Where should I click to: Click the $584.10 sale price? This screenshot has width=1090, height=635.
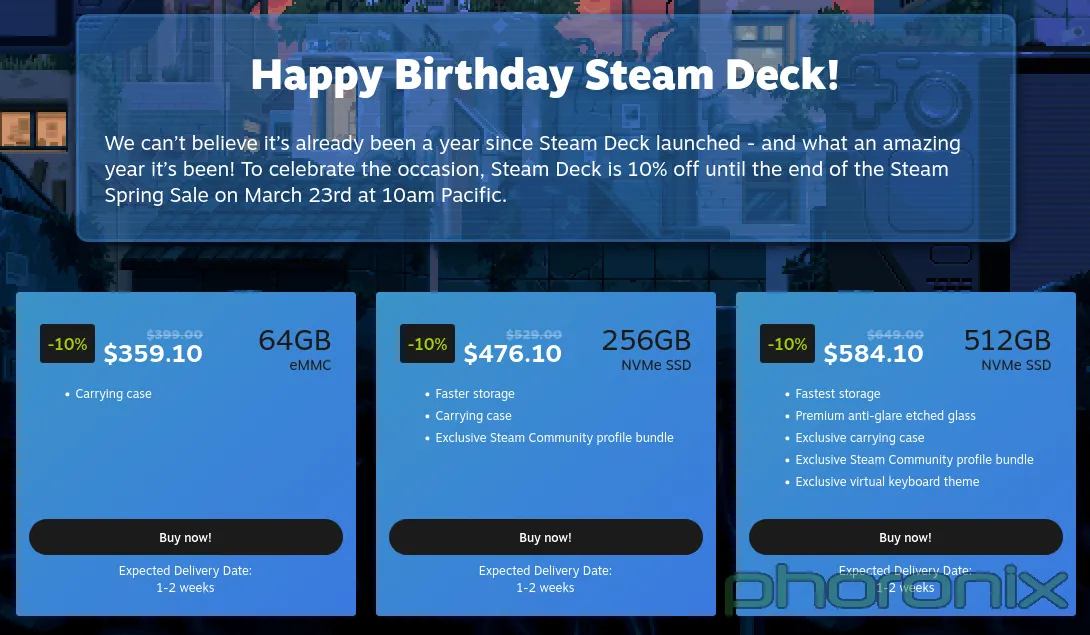click(x=873, y=353)
